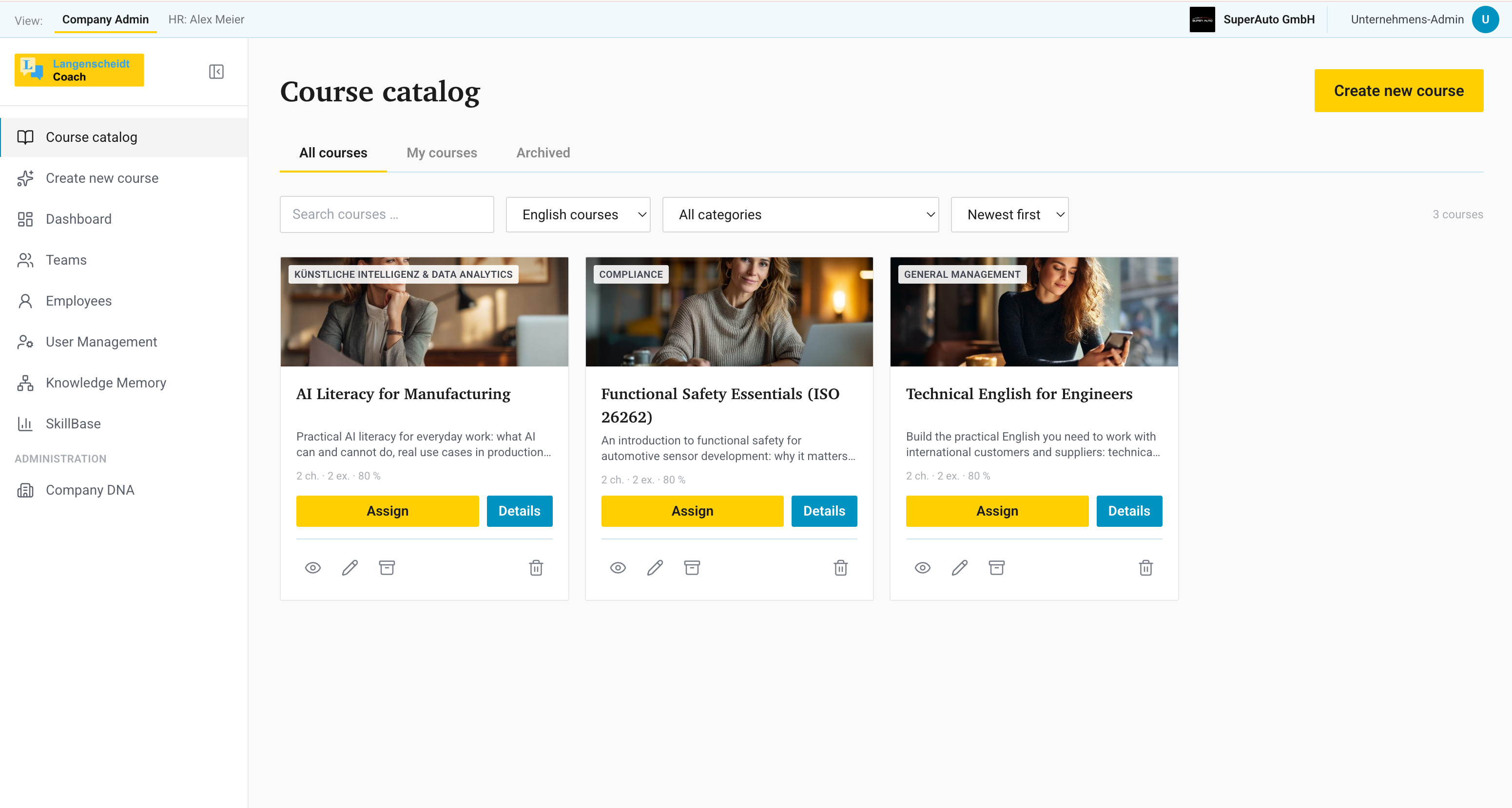
Task: Open Details for Technical English for Engineers
Action: tap(1129, 511)
